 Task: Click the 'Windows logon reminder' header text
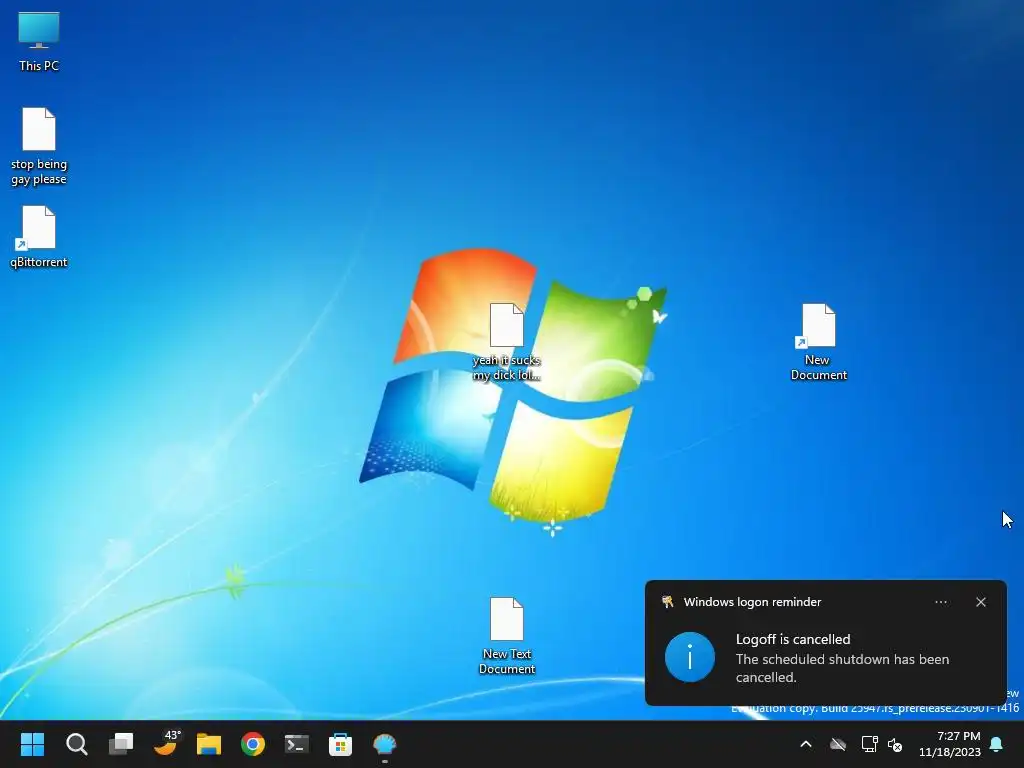tap(752, 602)
